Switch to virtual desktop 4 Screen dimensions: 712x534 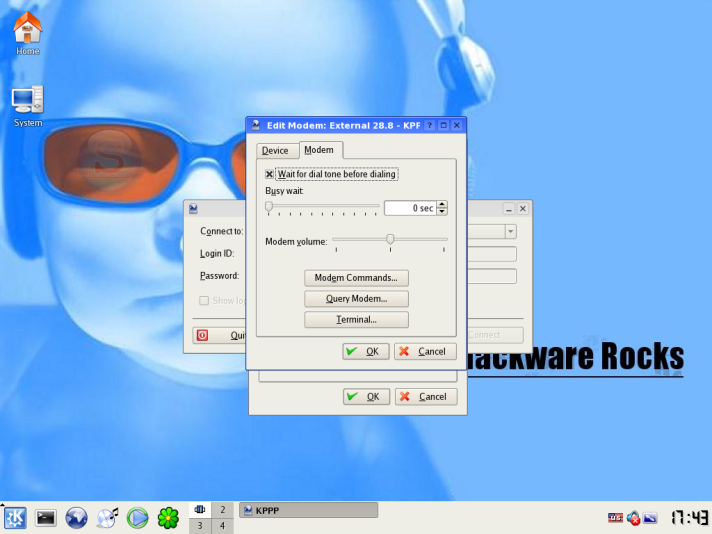(x=222, y=526)
